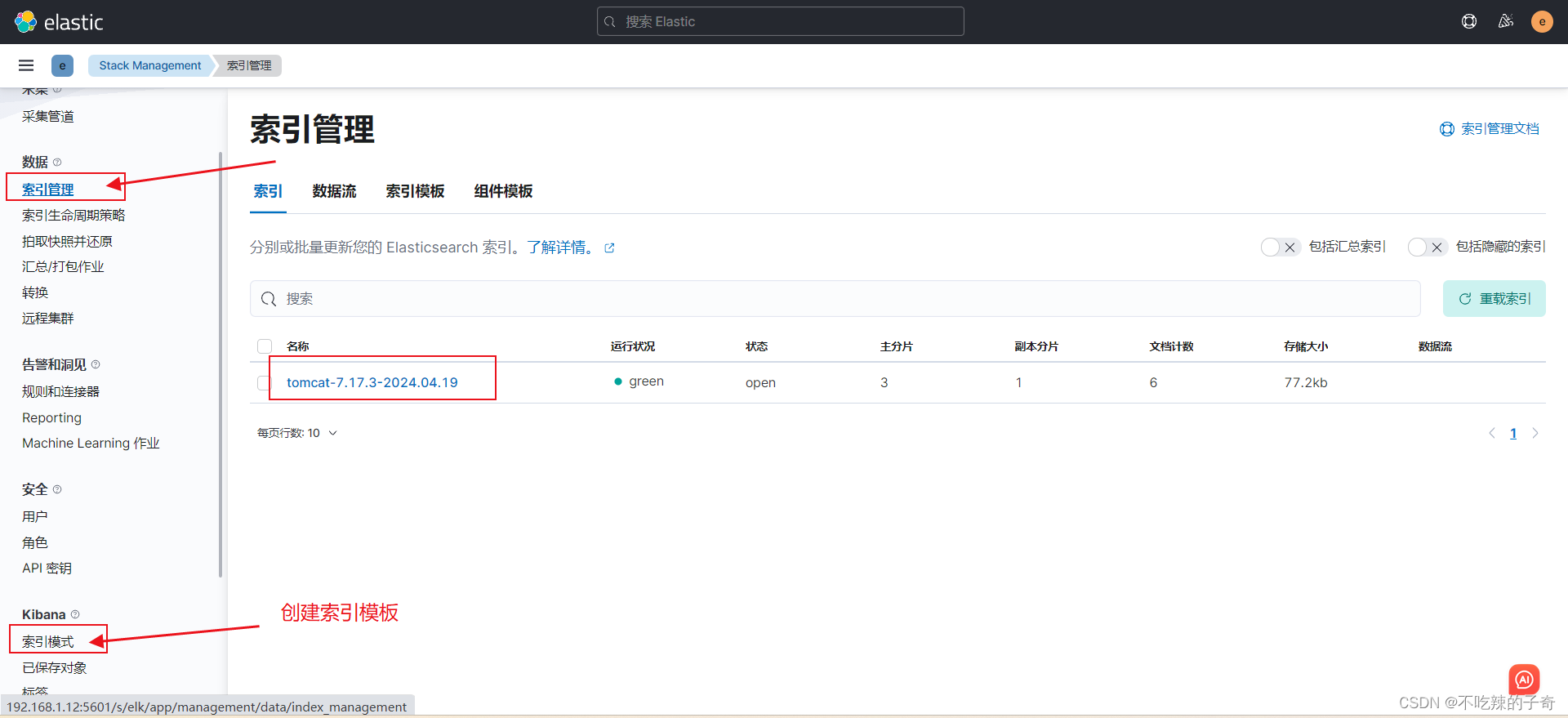1568x718 pixels.
Task: Sort by the 名称 column header
Action: [297, 346]
